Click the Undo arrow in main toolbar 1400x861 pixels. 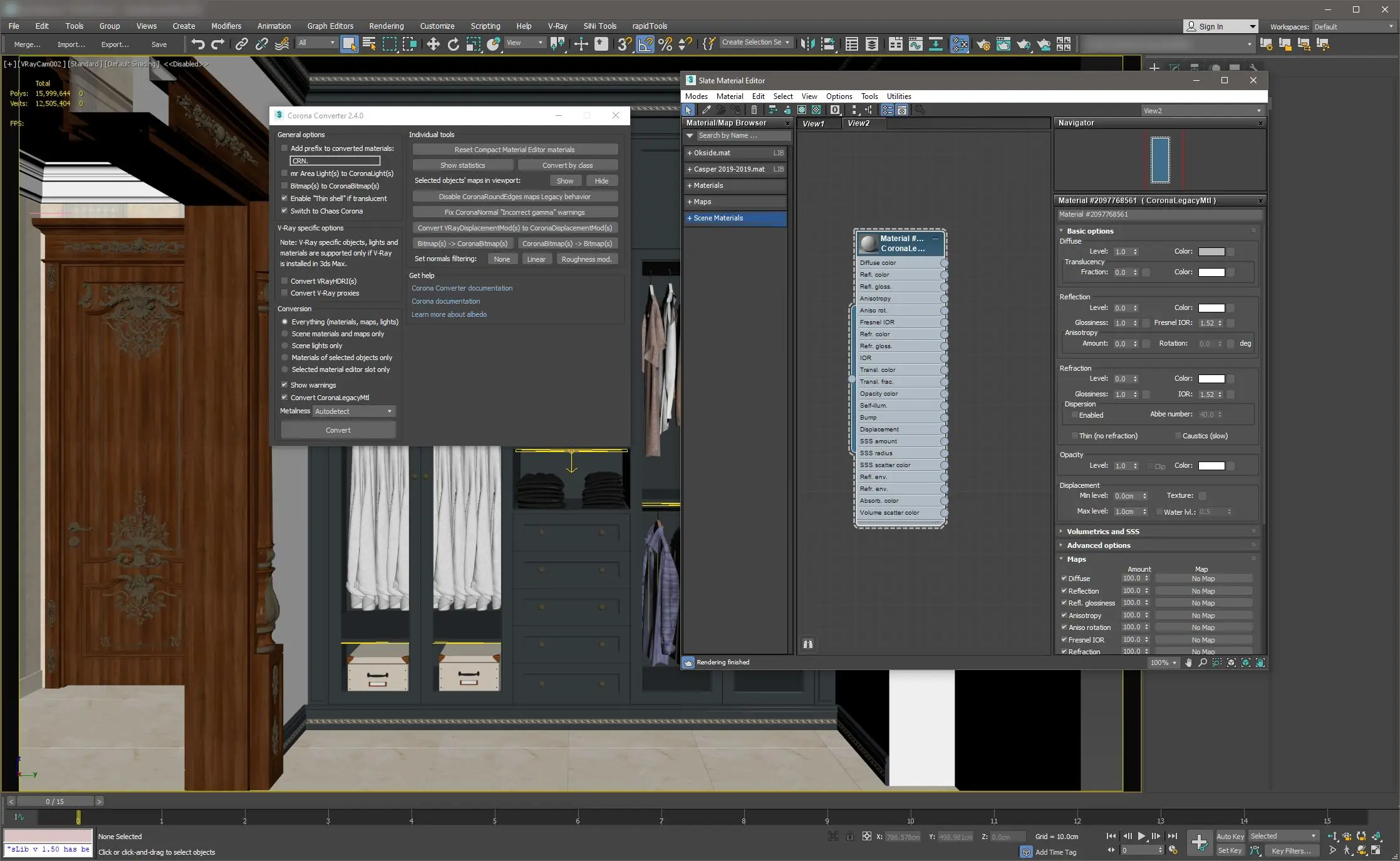pos(198,43)
